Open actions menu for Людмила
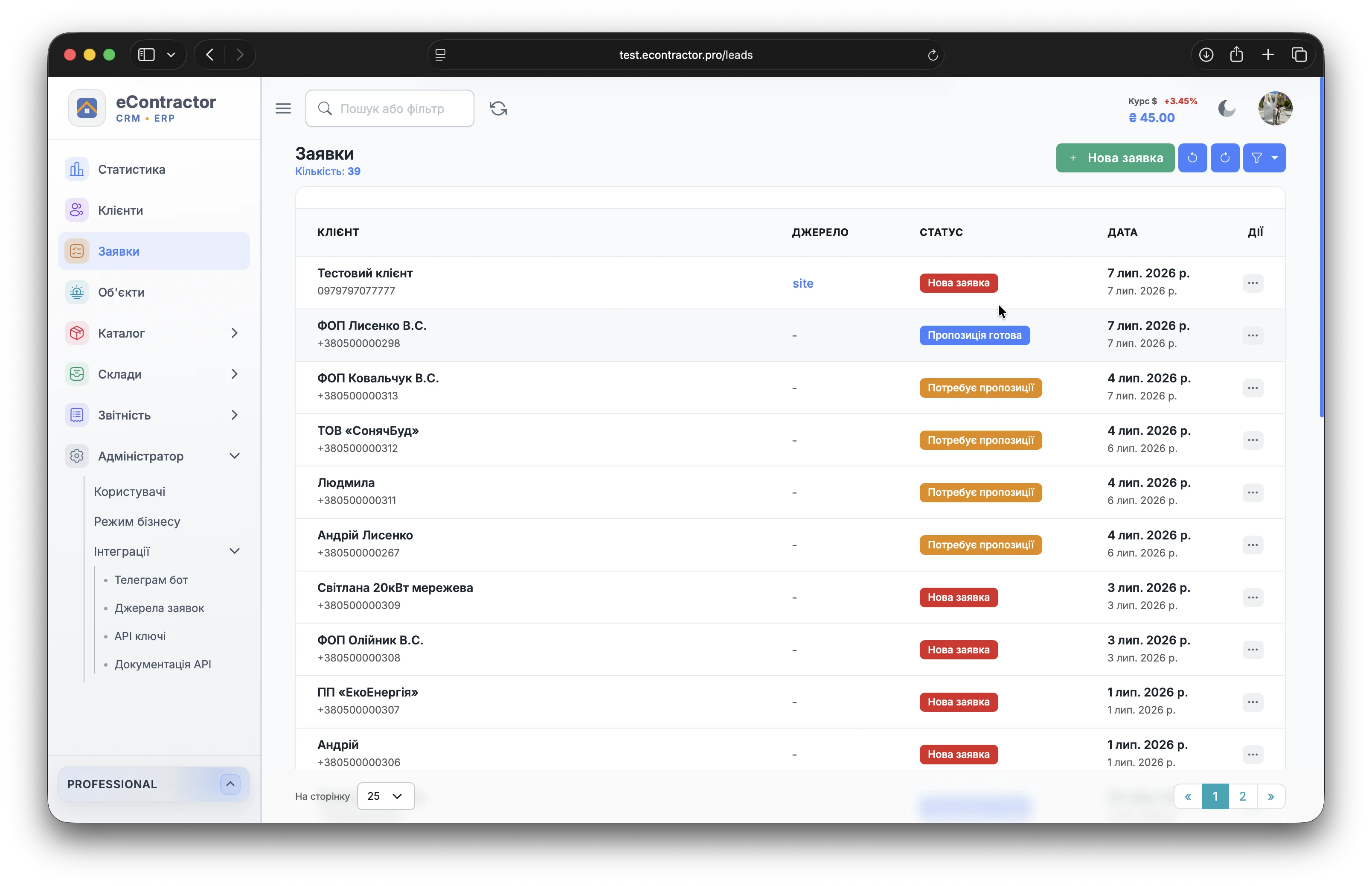The height and width of the screenshot is (886, 1372). pyautogui.click(x=1253, y=492)
